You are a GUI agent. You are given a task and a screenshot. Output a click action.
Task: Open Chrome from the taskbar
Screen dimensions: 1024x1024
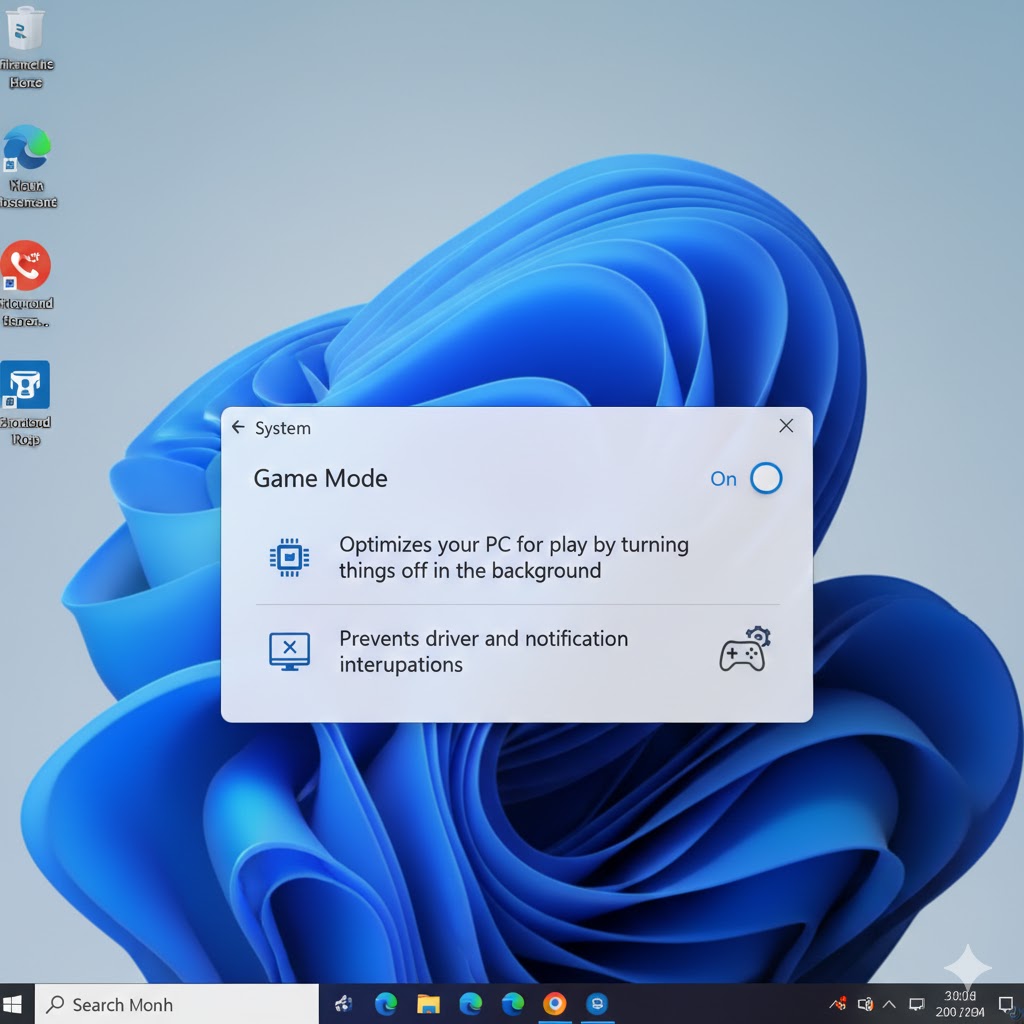[554, 1004]
